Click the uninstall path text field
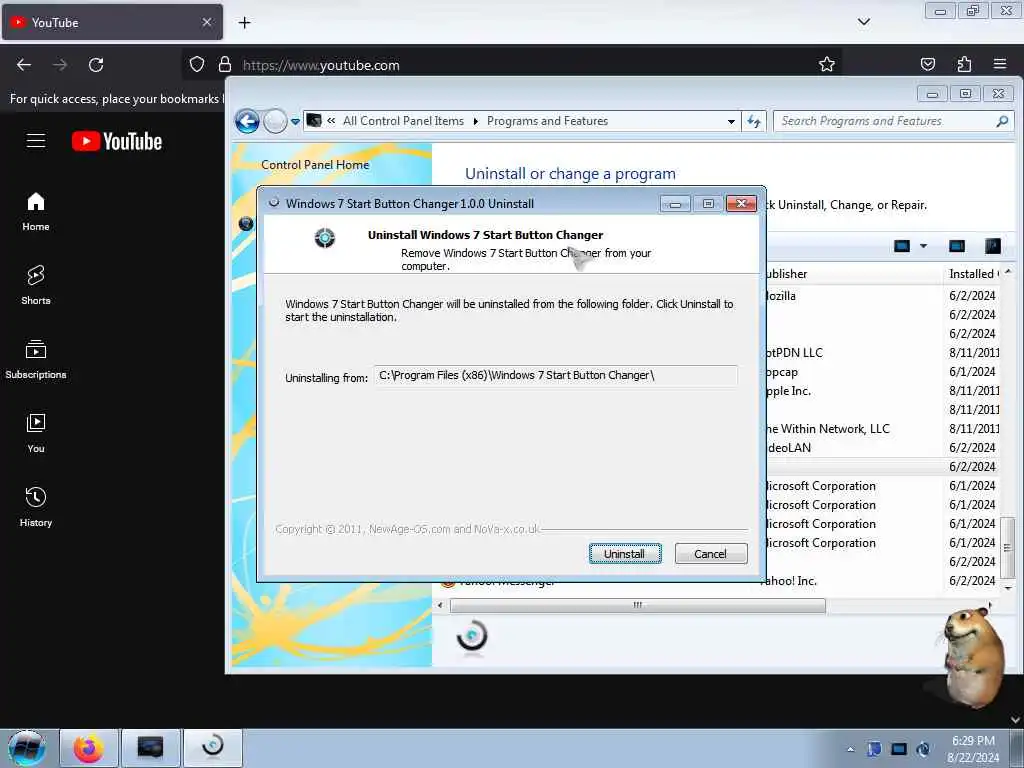The height and width of the screenshot is (768, 1024). coord(556,376)
